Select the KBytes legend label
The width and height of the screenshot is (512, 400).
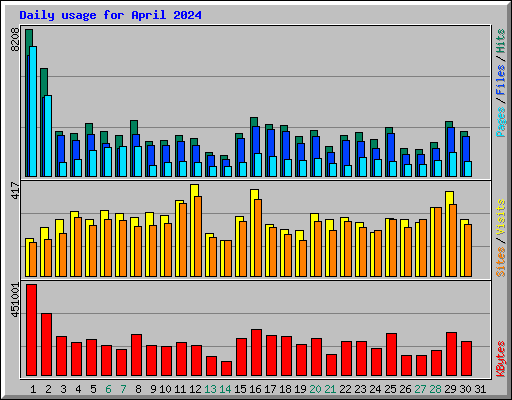[500, 359]
